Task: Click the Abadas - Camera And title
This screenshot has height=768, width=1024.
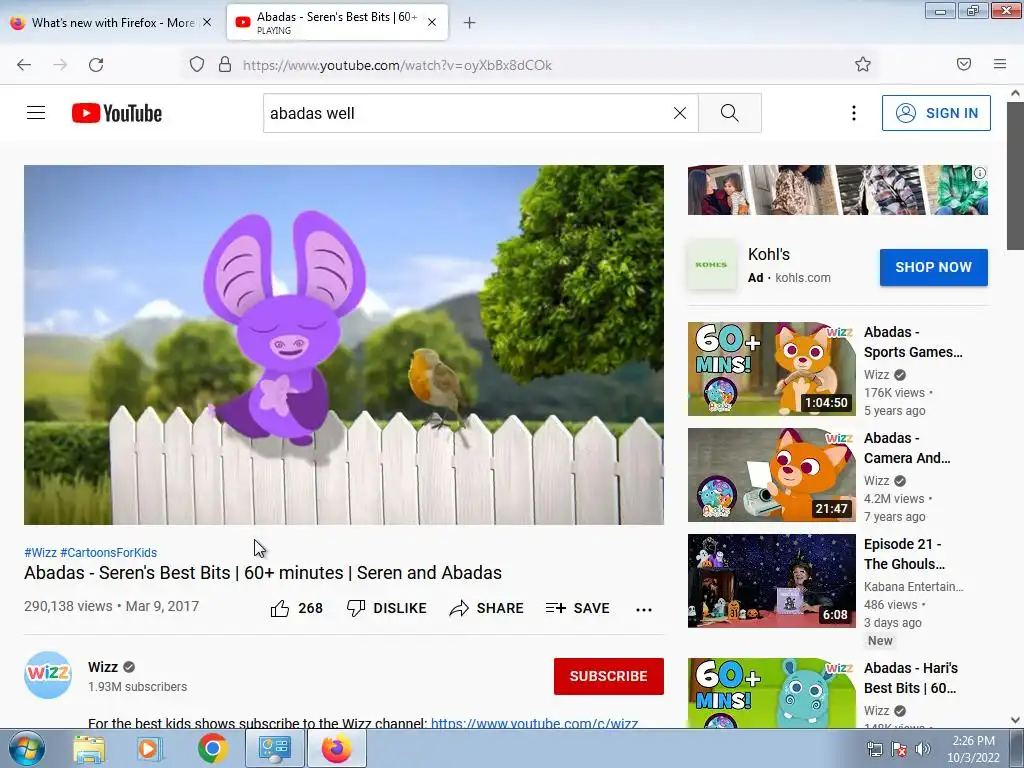Action: tap(907, 448)
